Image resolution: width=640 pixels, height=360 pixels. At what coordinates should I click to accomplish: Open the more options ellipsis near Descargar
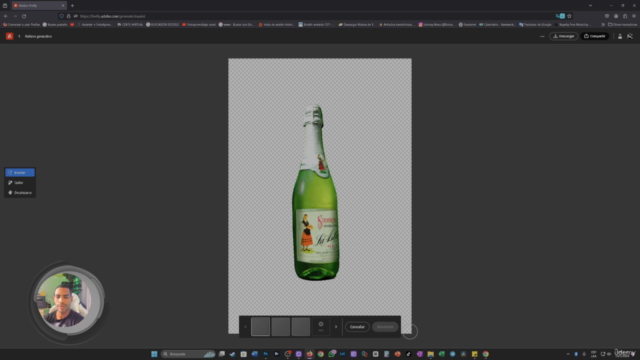coord(542,36)
